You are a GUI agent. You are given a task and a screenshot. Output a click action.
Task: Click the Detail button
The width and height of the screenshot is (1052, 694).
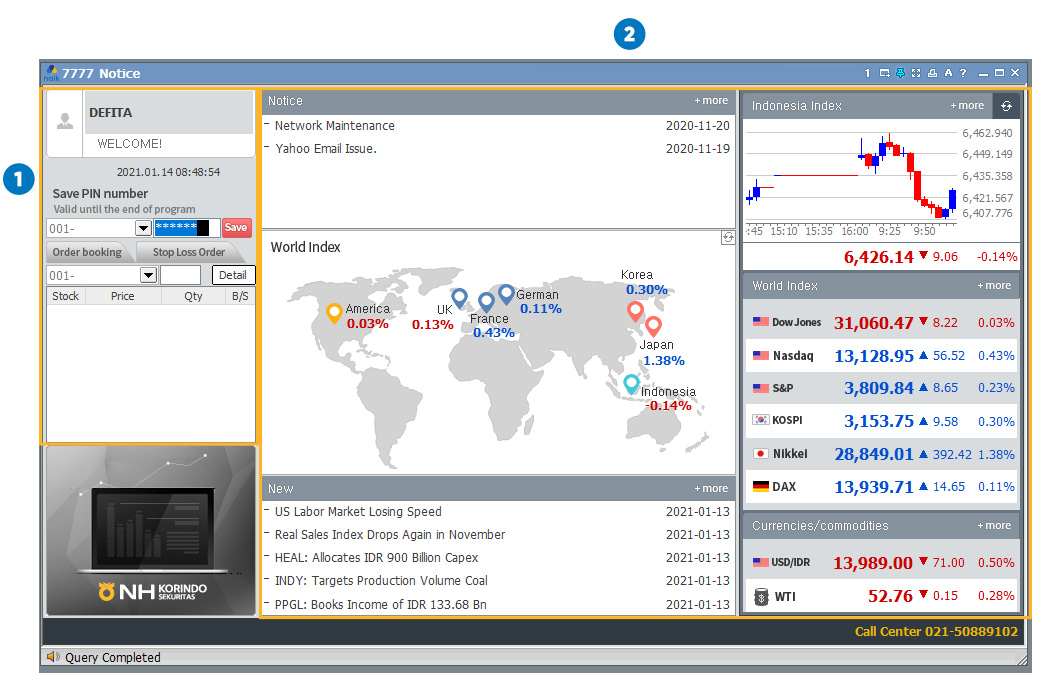(233, 275)
